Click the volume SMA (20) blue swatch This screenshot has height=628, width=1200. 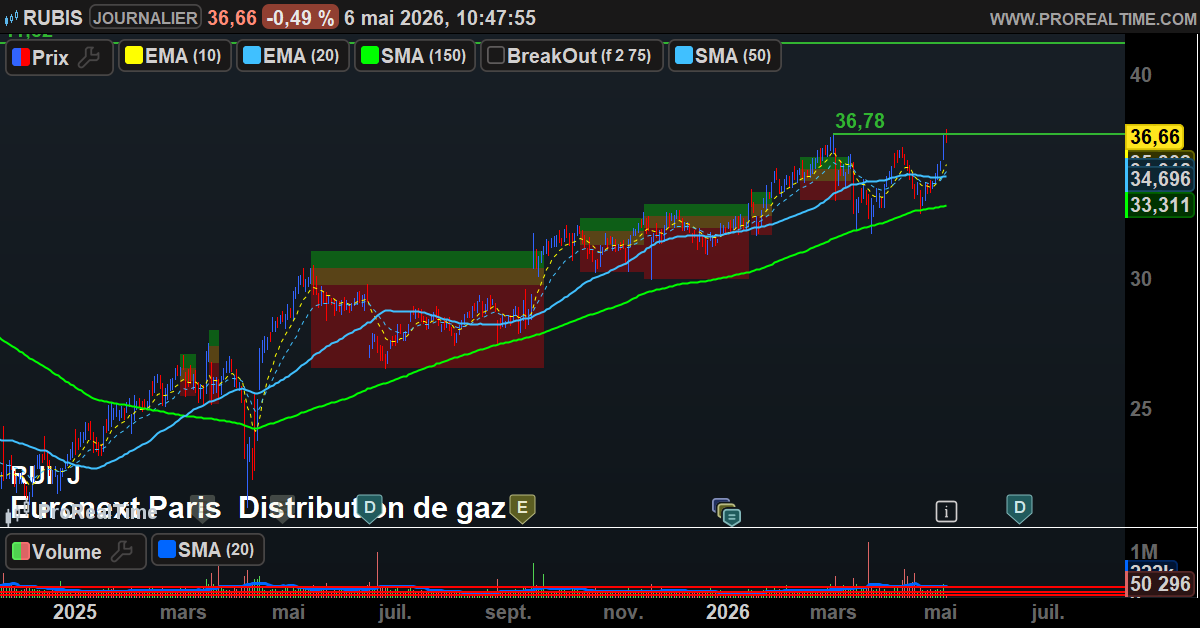tap(166, 549)
